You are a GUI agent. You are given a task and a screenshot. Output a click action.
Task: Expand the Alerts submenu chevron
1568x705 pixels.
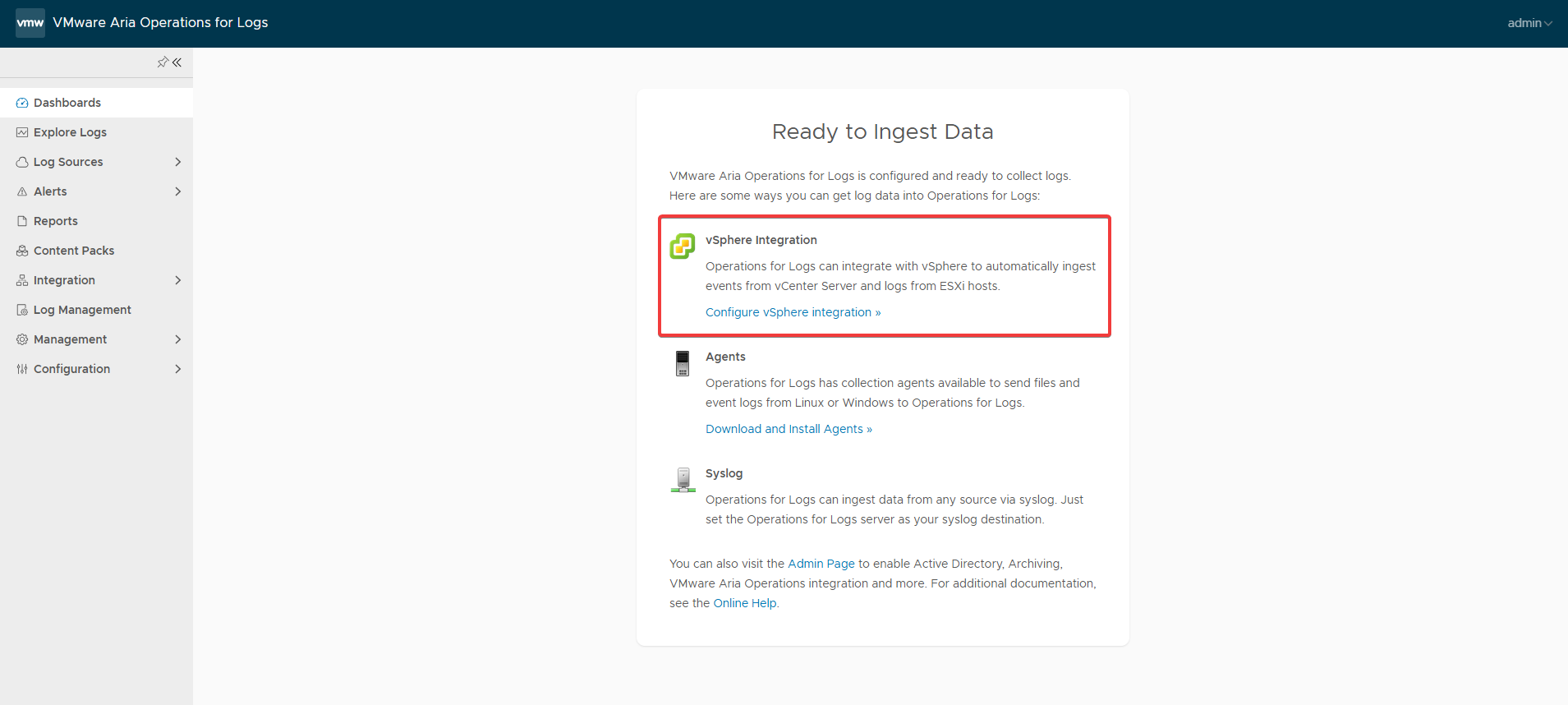(x=177, y=191)
